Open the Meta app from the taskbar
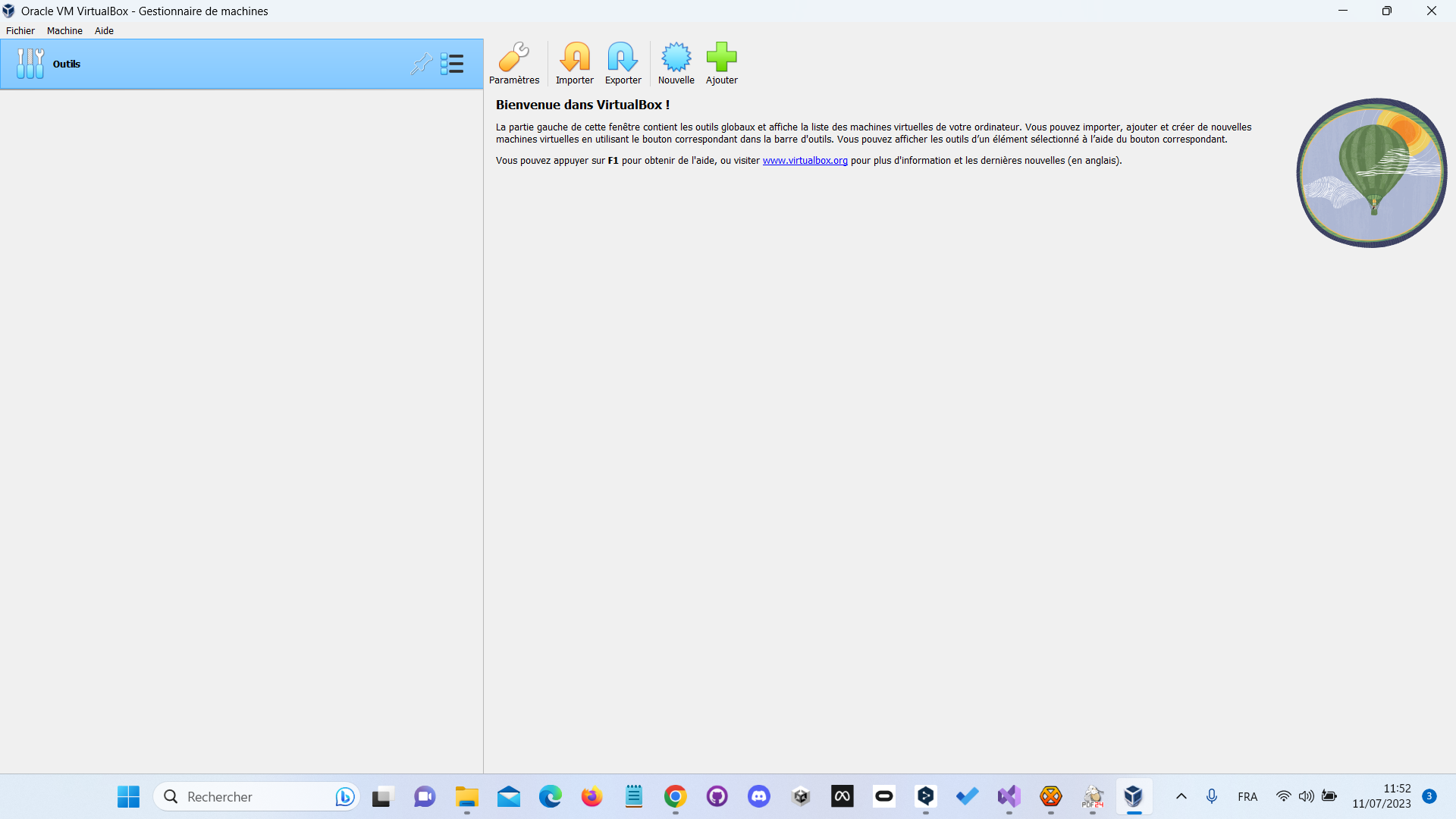The height and width of the screenshot is (819, 1456). (843, 796)
